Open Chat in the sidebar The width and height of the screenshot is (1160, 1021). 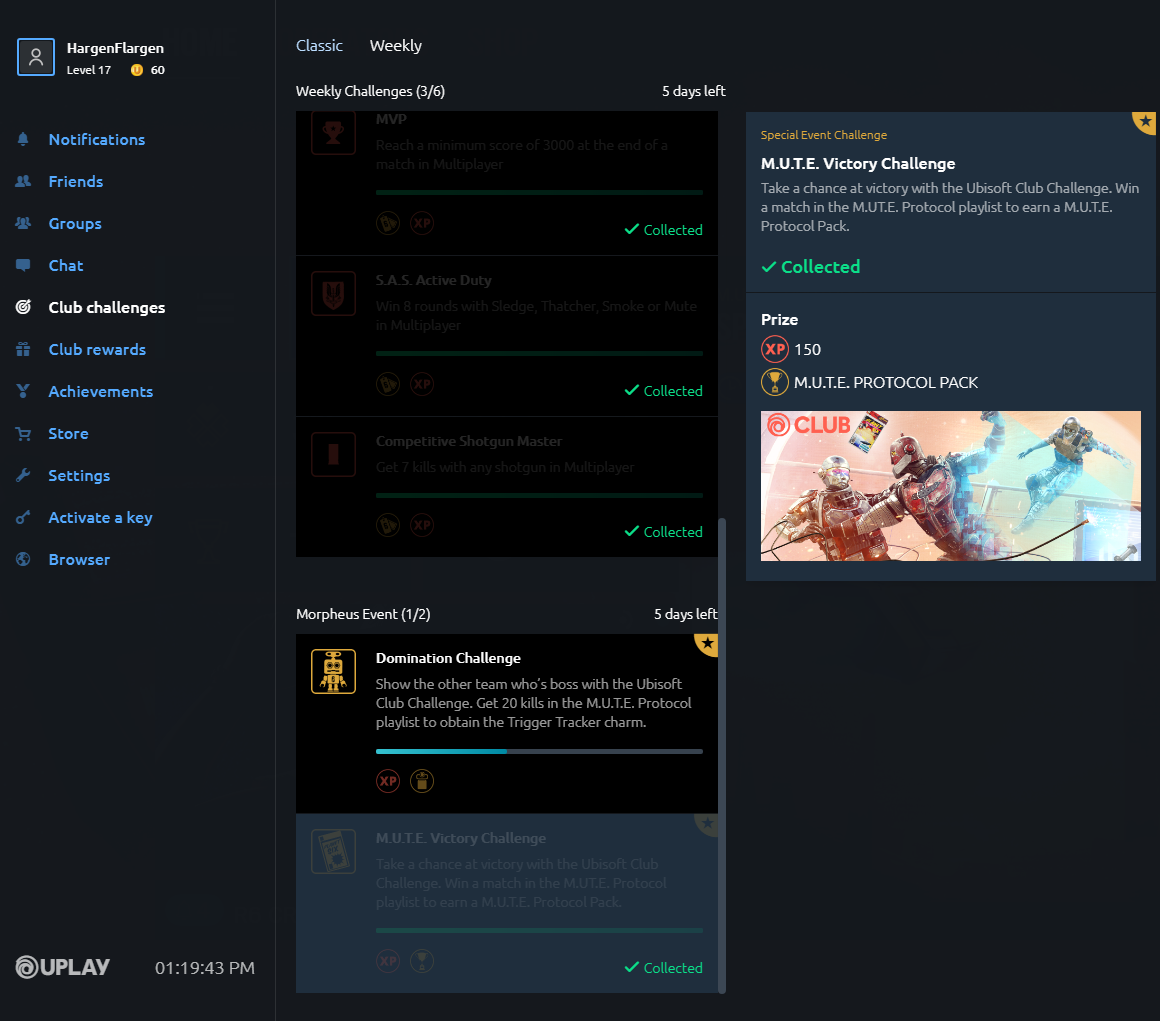point(66,266)
